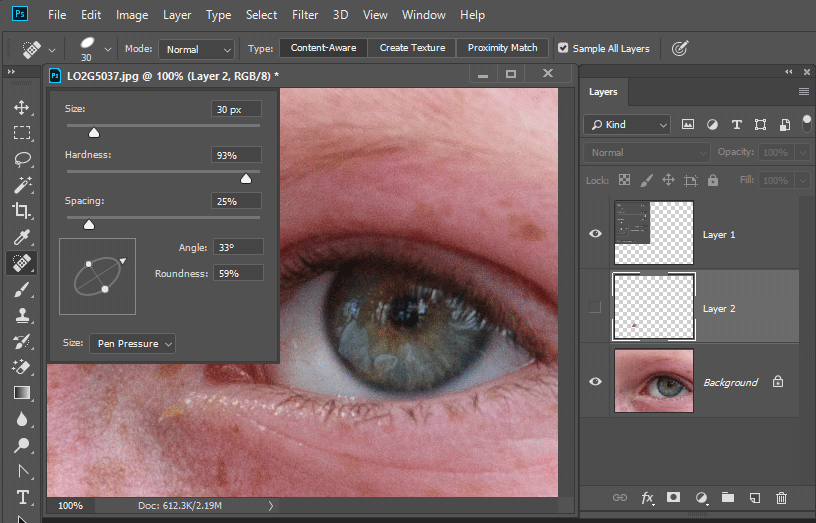The height and width of the screenshot is (523, 816).
Task: Select the Lasso tool
Action: [22, 159]
